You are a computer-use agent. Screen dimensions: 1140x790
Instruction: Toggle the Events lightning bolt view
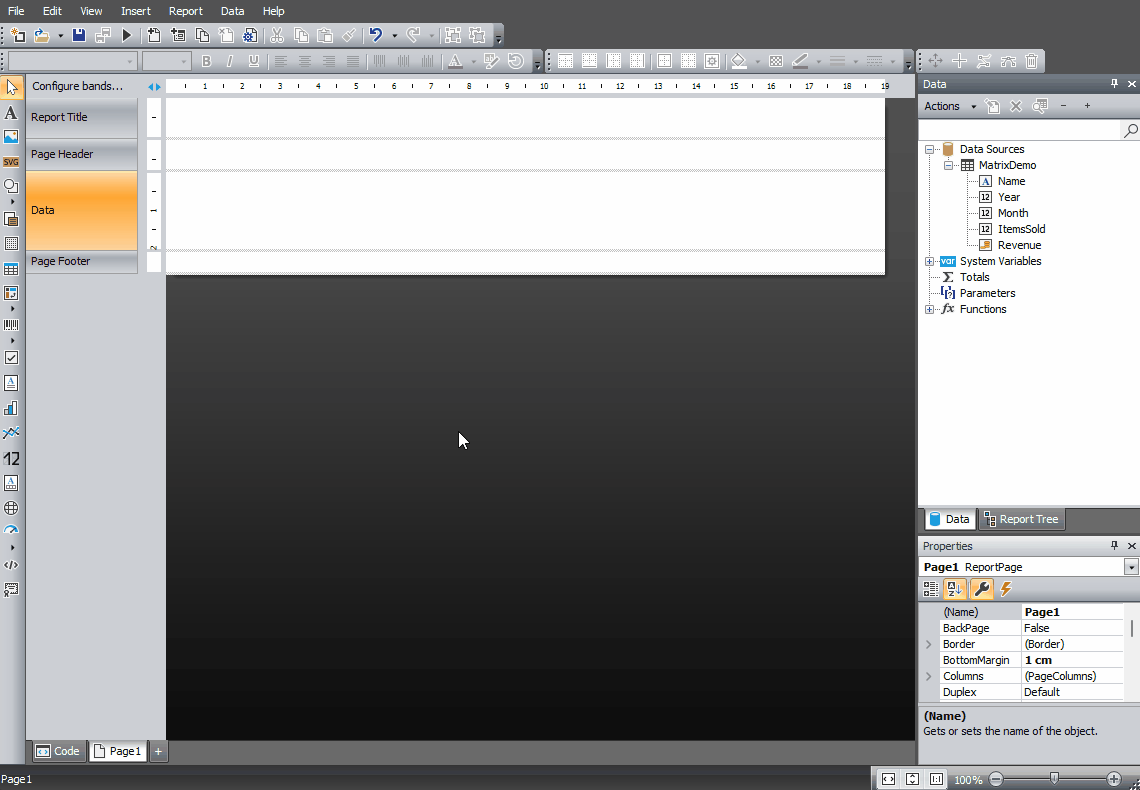pos(1006,589)
